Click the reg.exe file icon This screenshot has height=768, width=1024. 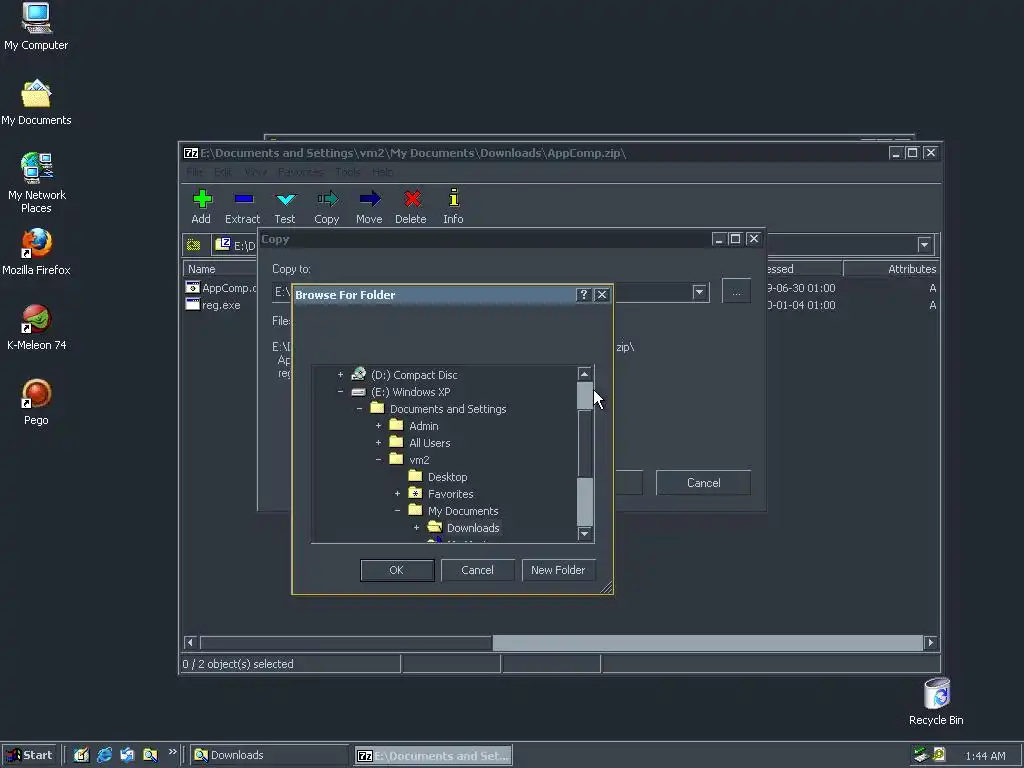coord(193,304)
